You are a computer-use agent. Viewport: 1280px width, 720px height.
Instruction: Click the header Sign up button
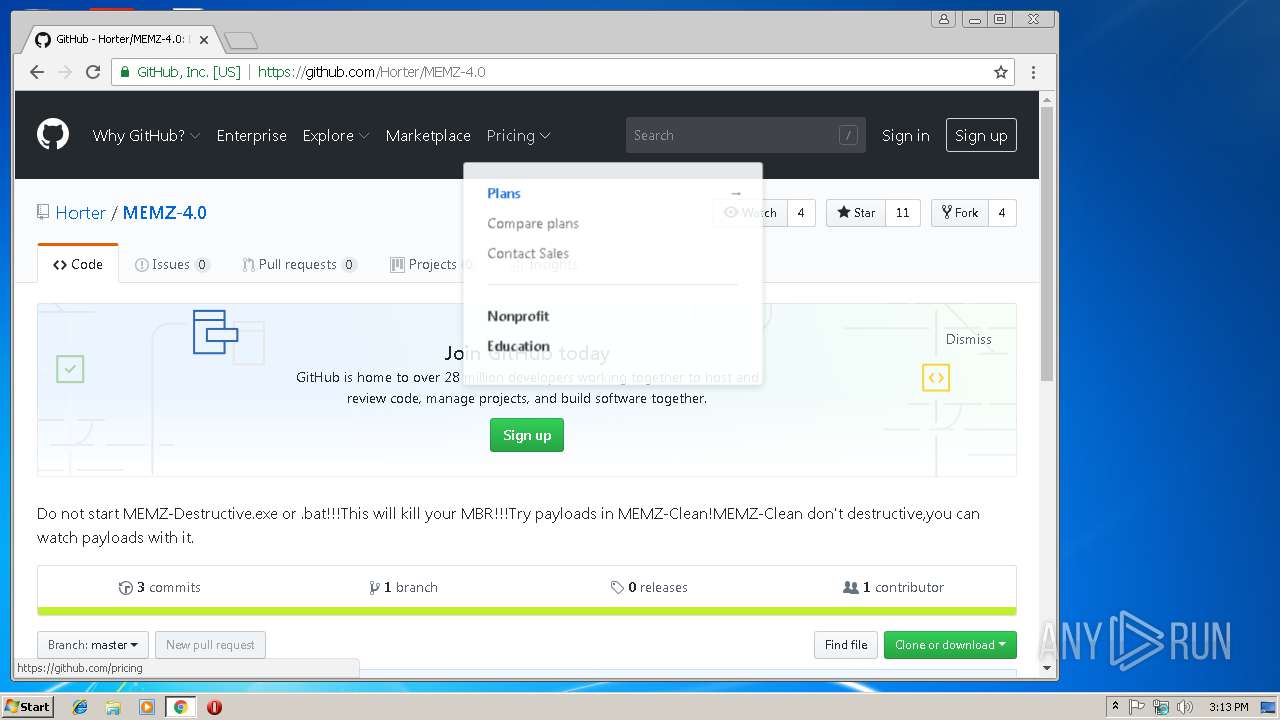pos(981,135)
